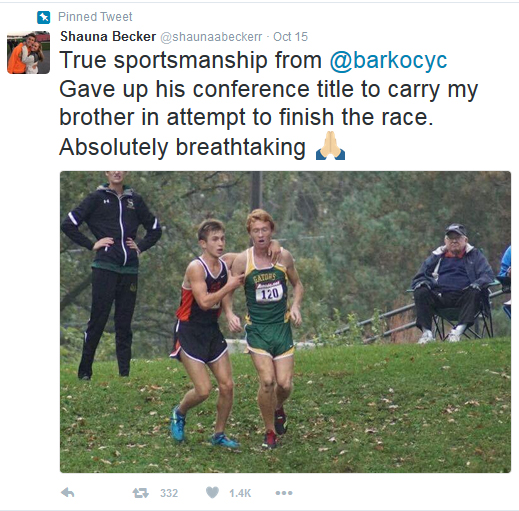Open Shauna Becker's profile avatar
Viewport: 519px width, 511px height.
click(28, 52)
